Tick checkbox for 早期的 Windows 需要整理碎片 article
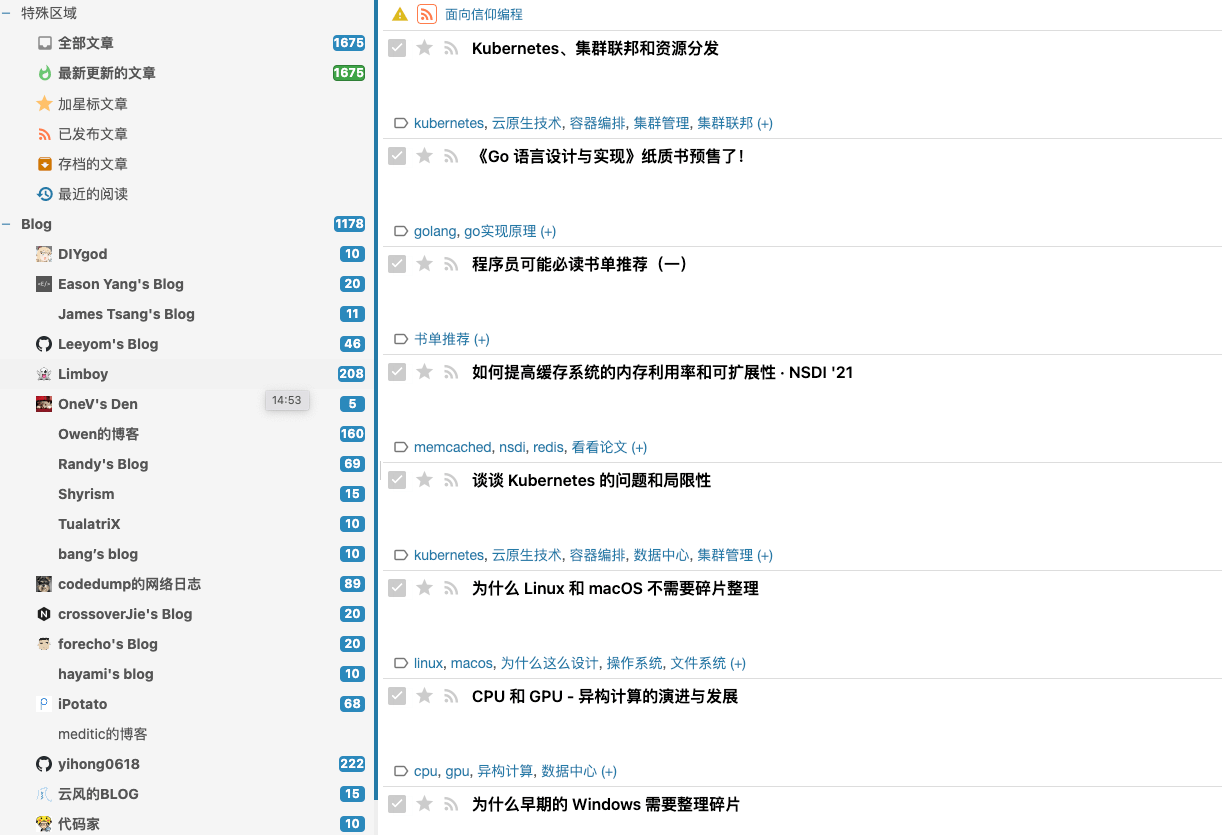The width and height of the screenshot is (1222, 835). pyautogui.click(x=397, y=804)
